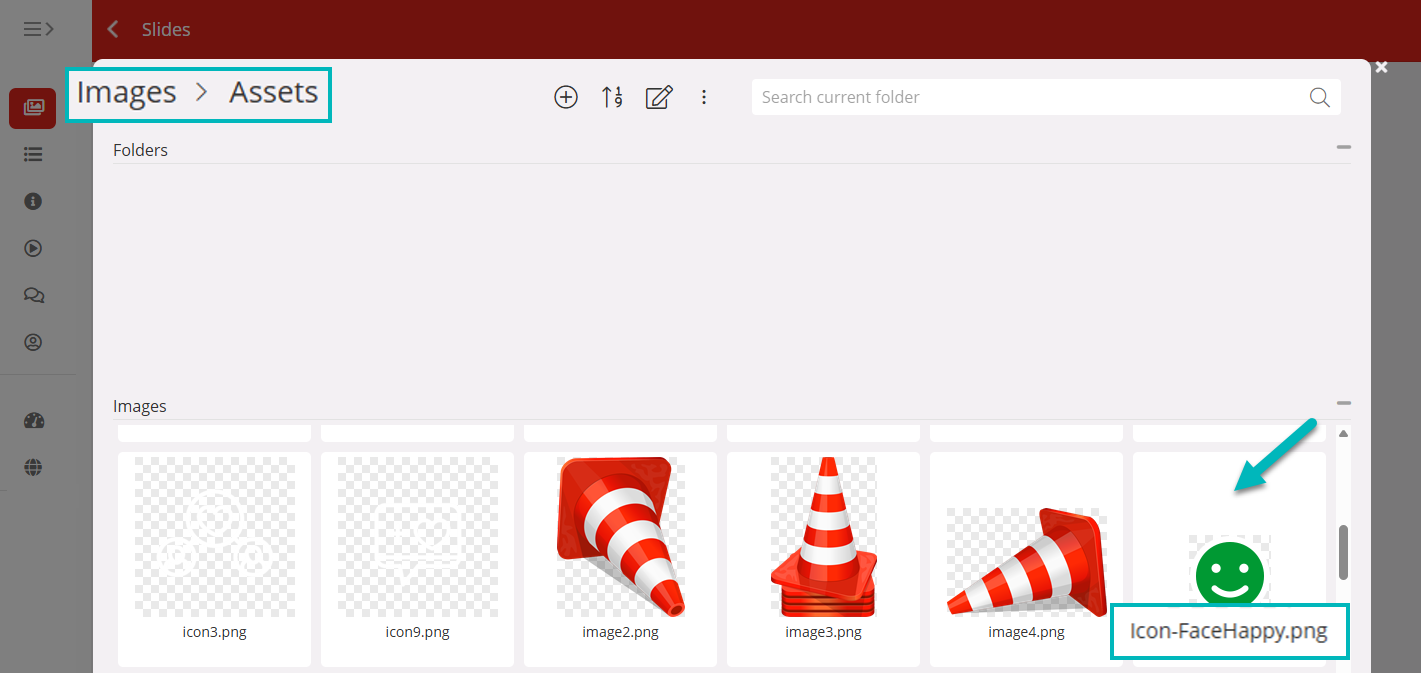
Task: Expand the sidebar hamburger menu
Action: point(38,29)
